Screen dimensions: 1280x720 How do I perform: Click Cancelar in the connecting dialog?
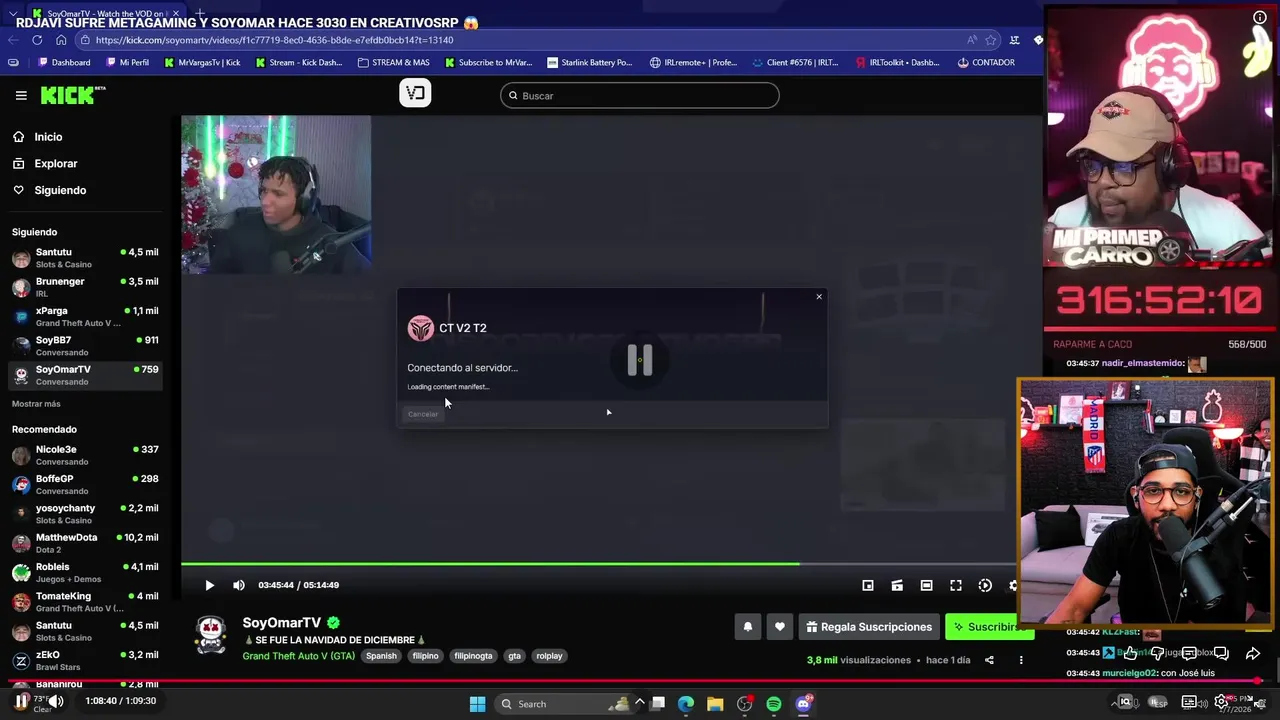[x=423, y=414]
